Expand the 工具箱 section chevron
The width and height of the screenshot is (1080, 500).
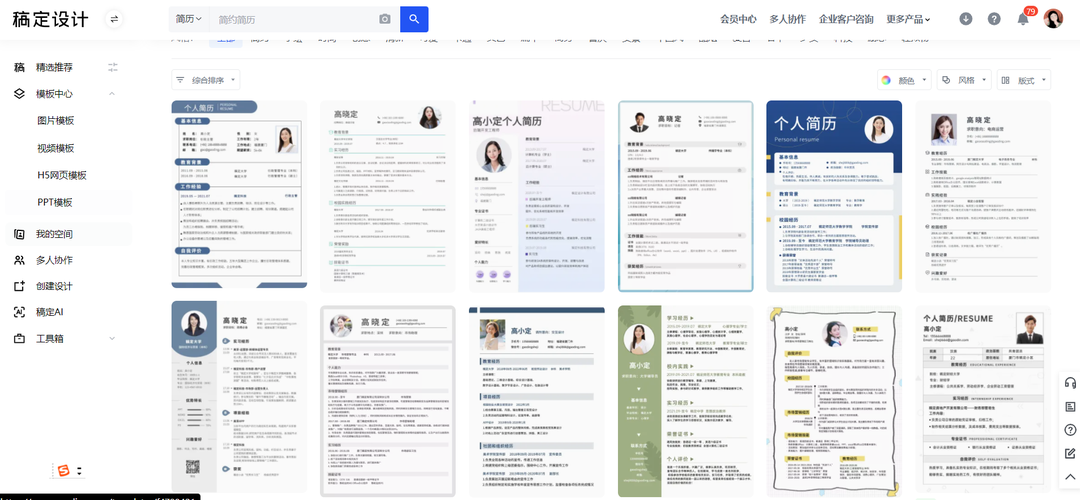[x=112, y=339]
